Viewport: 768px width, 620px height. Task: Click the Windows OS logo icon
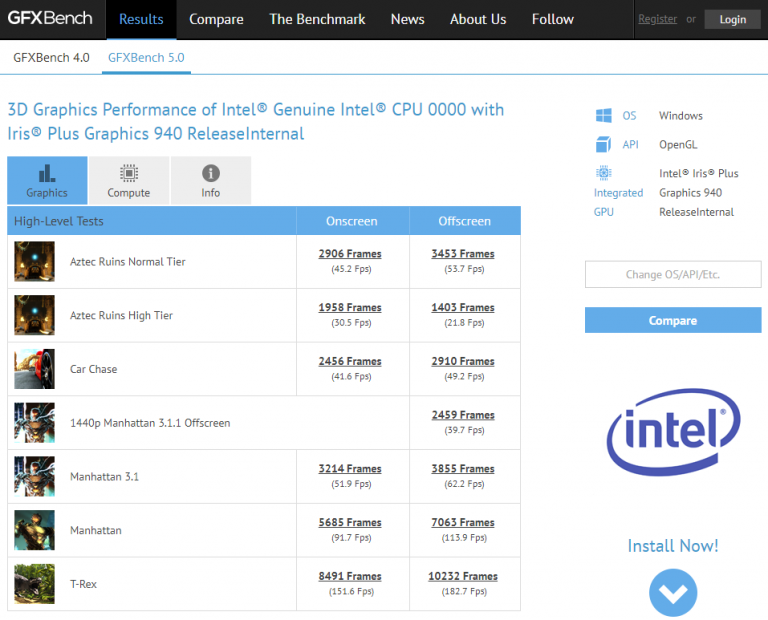point(603,116)
